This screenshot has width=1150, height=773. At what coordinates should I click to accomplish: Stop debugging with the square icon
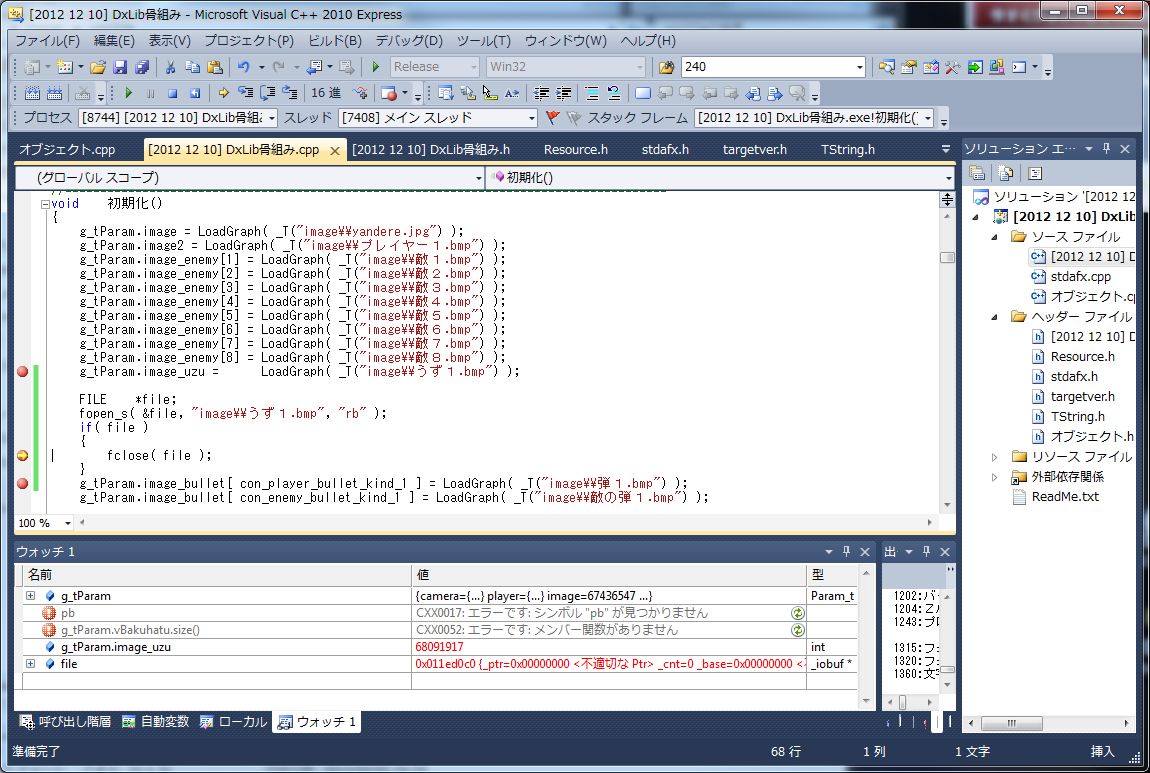click(172, 93)
